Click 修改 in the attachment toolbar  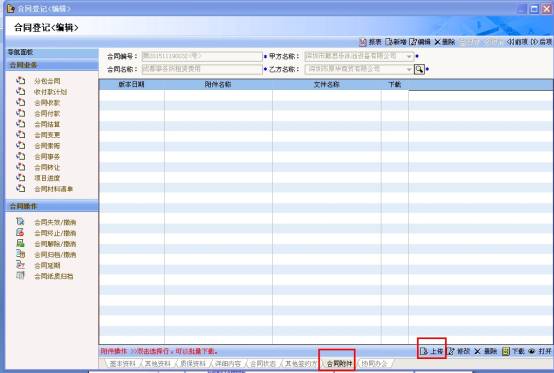click(459, 351)
